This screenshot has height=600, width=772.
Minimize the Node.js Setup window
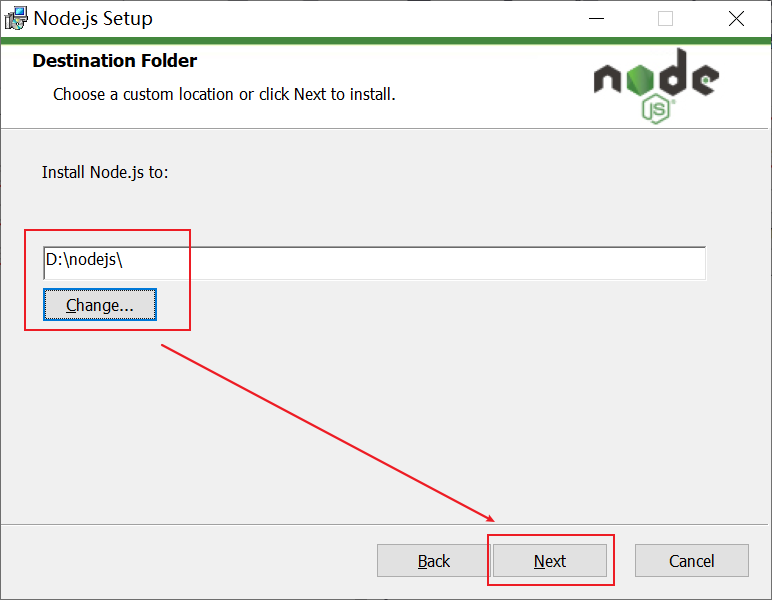596,19
